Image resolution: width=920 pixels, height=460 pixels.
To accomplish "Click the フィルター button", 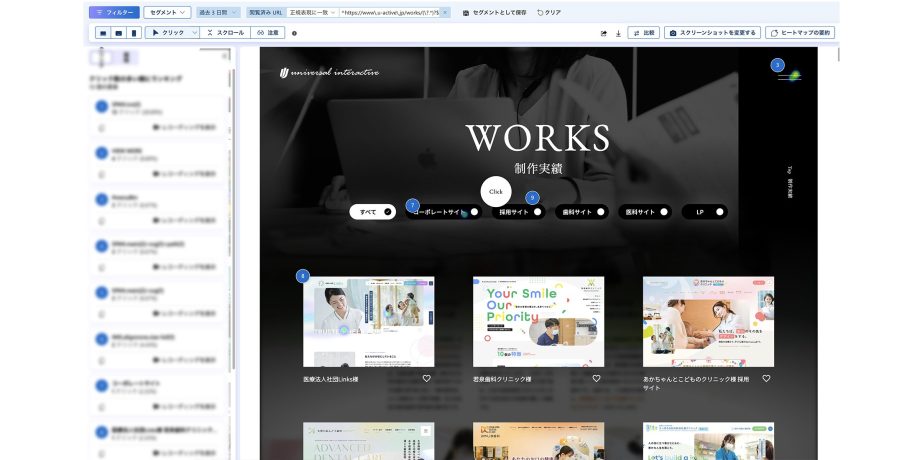I will coord(113,12).
